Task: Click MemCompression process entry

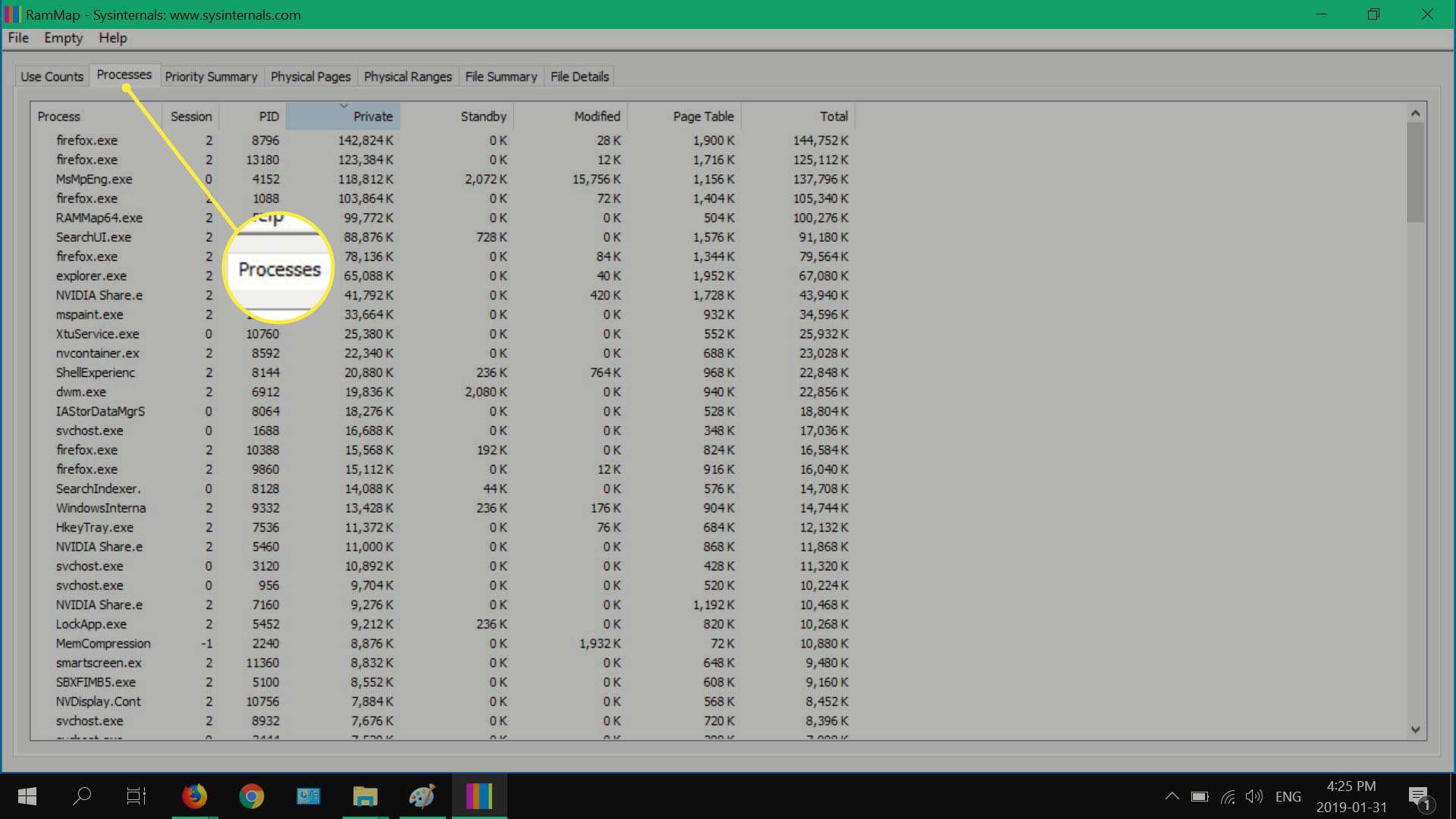Action: point(104,643)
